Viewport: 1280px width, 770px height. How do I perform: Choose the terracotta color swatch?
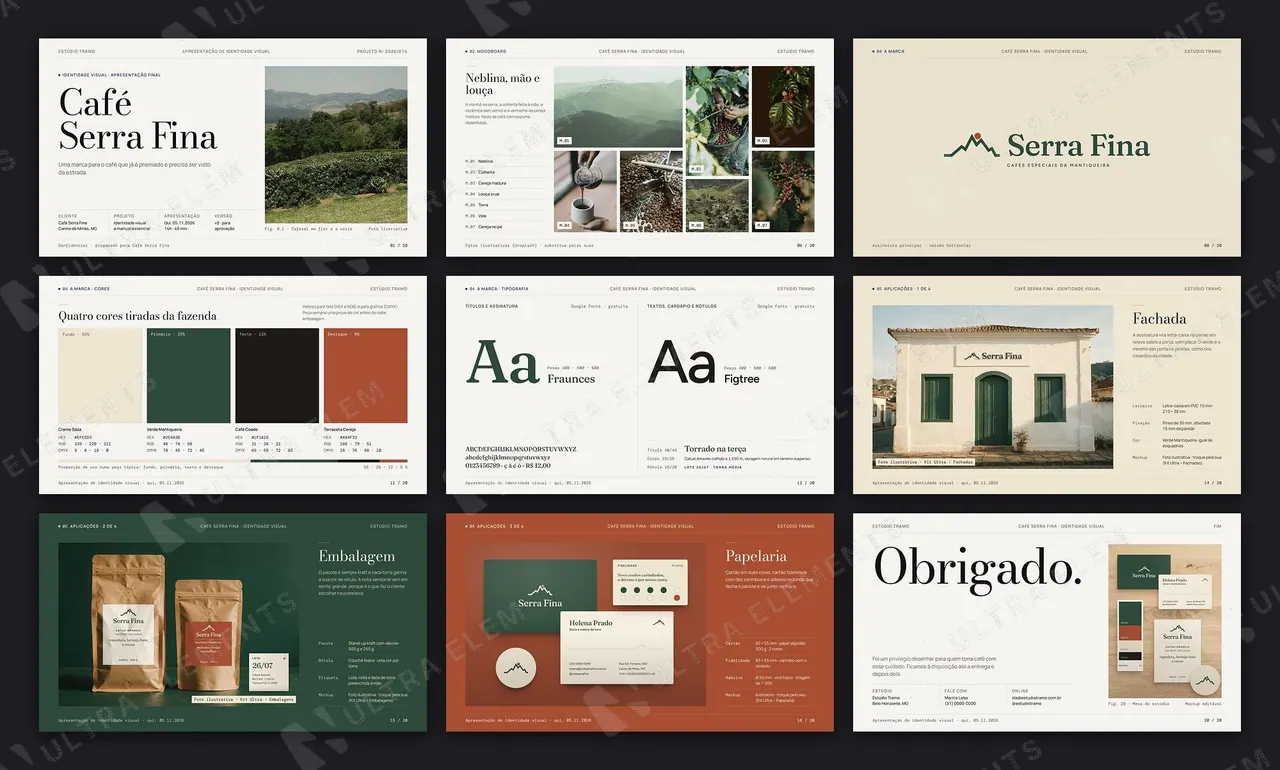point(365,376)
